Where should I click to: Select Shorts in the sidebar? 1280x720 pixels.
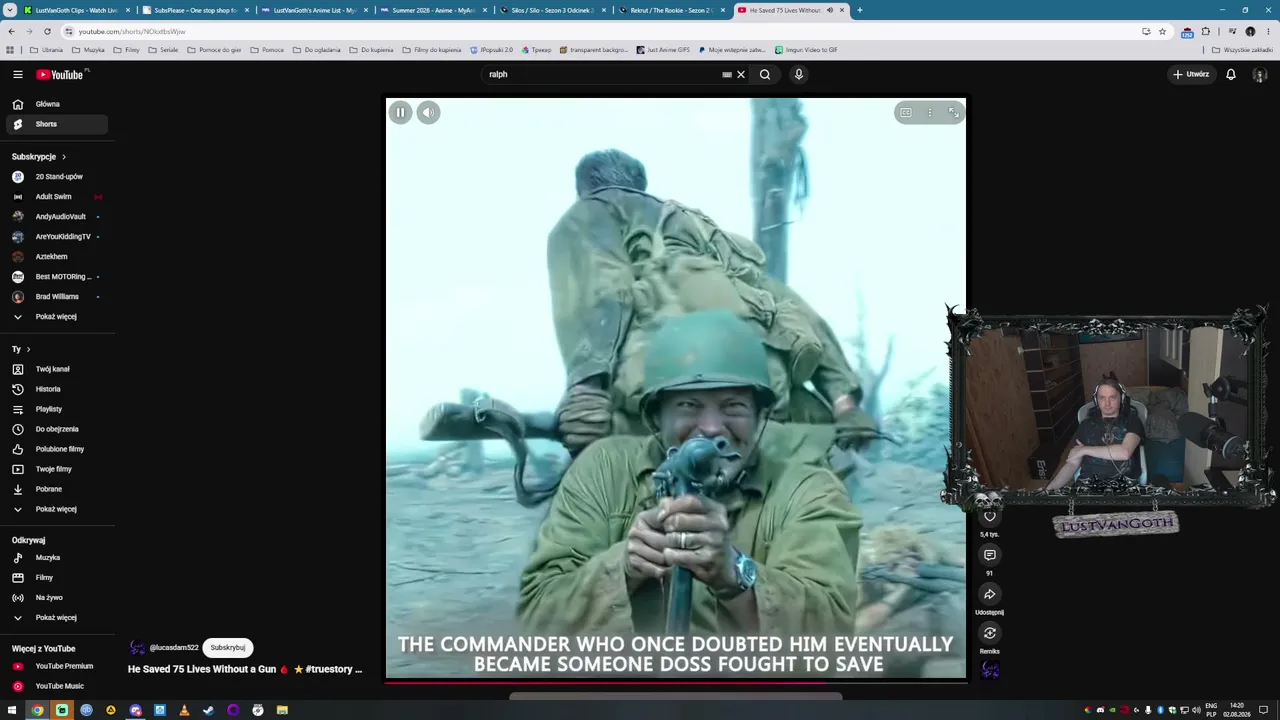(56, 124)
